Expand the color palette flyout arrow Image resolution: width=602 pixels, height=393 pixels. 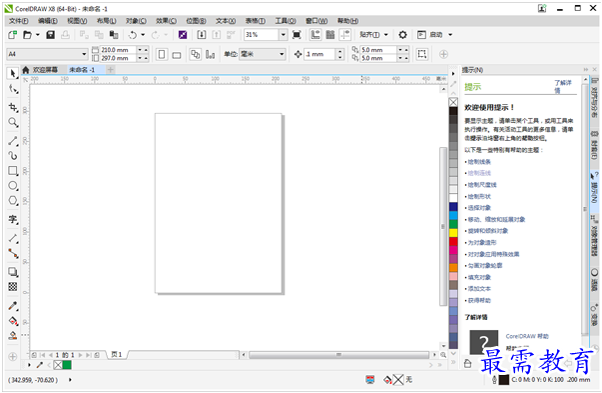(453, 74)
